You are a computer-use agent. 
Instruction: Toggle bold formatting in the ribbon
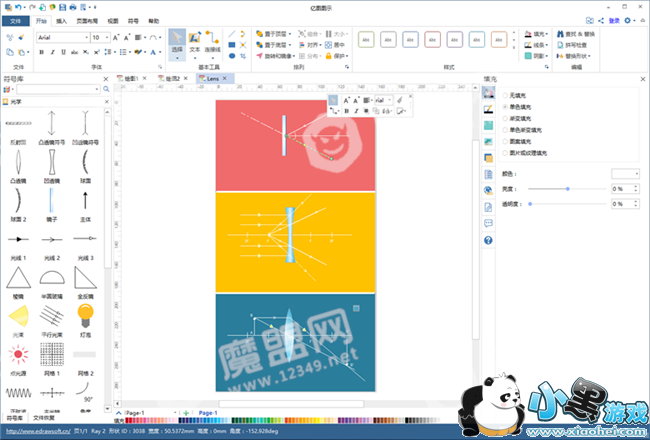point(41,52)
